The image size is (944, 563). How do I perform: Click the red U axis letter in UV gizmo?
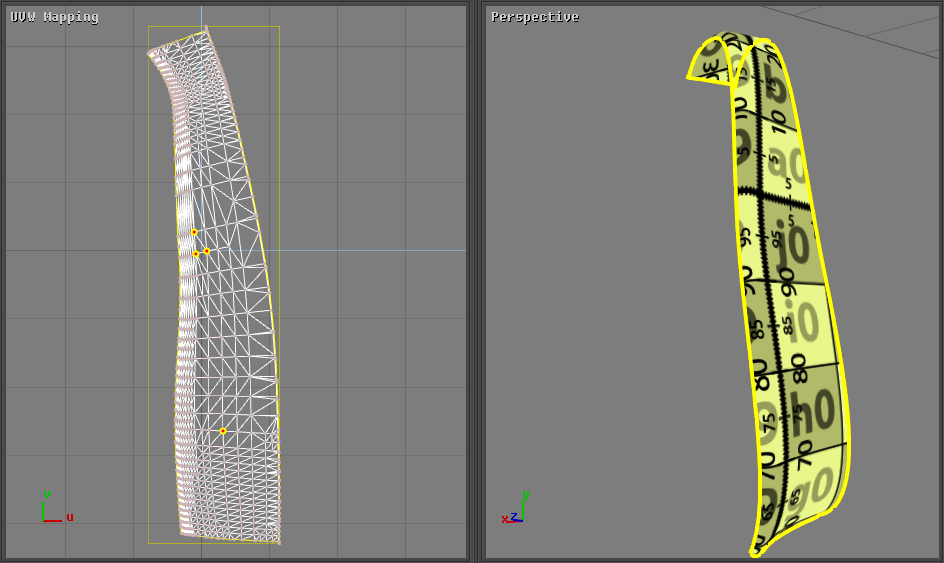point(70,517)
